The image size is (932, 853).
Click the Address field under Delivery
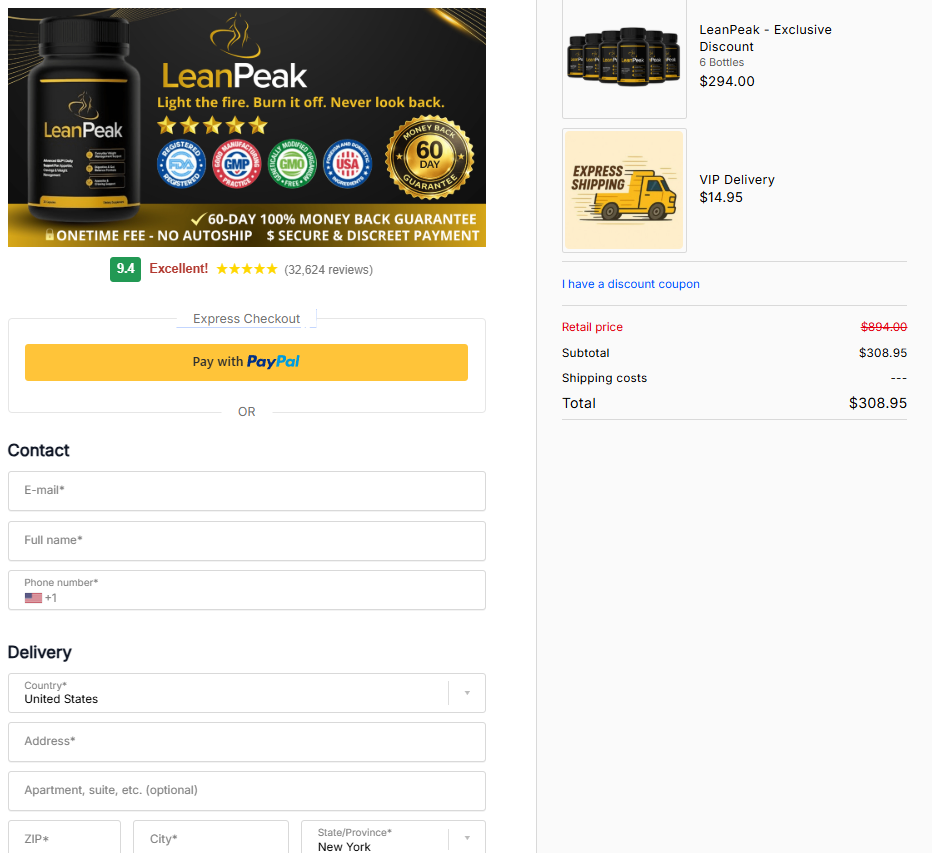(246, 742)
